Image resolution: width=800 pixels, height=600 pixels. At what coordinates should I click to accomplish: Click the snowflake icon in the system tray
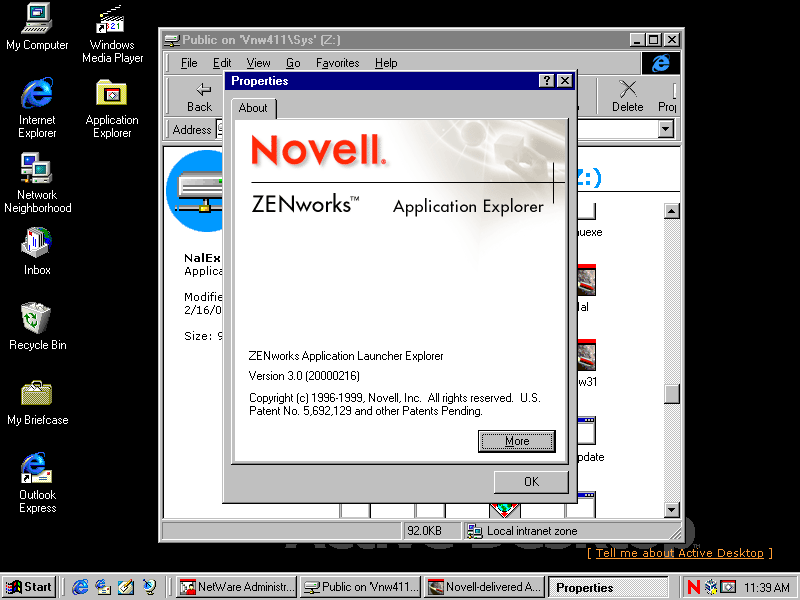coord(711,587)
